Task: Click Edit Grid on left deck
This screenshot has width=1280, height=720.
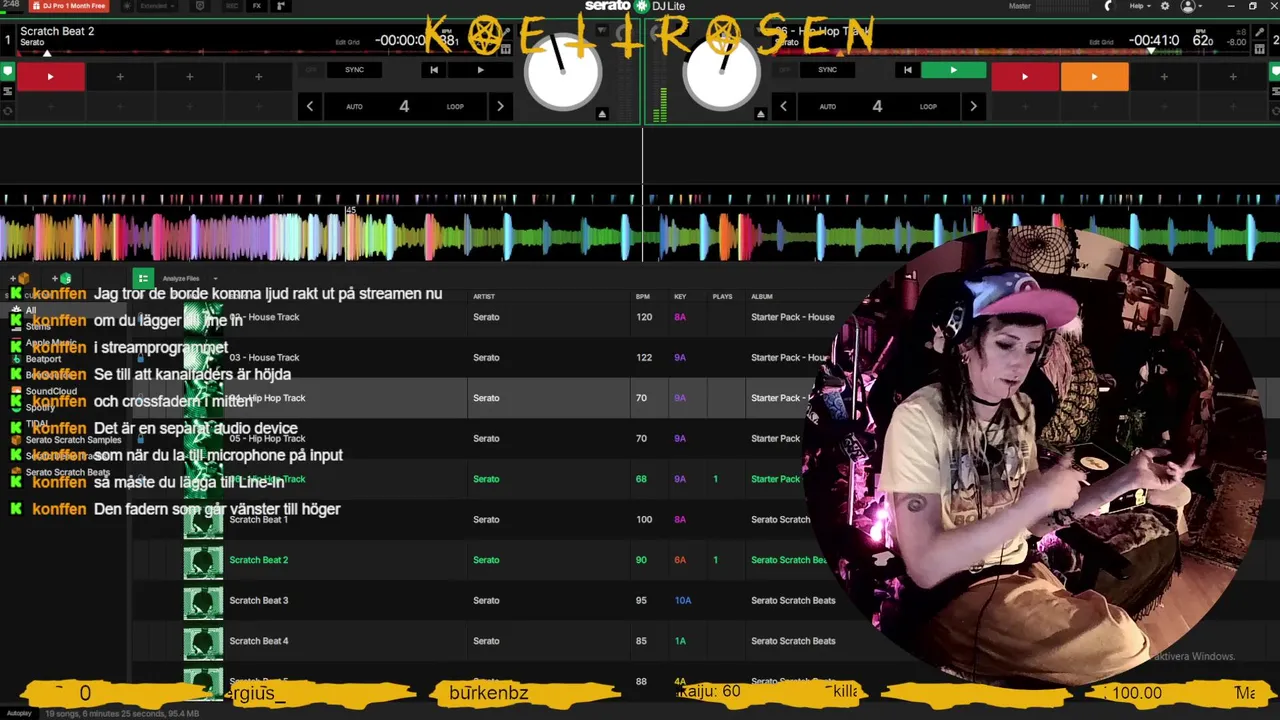Action: pos(347,43)
